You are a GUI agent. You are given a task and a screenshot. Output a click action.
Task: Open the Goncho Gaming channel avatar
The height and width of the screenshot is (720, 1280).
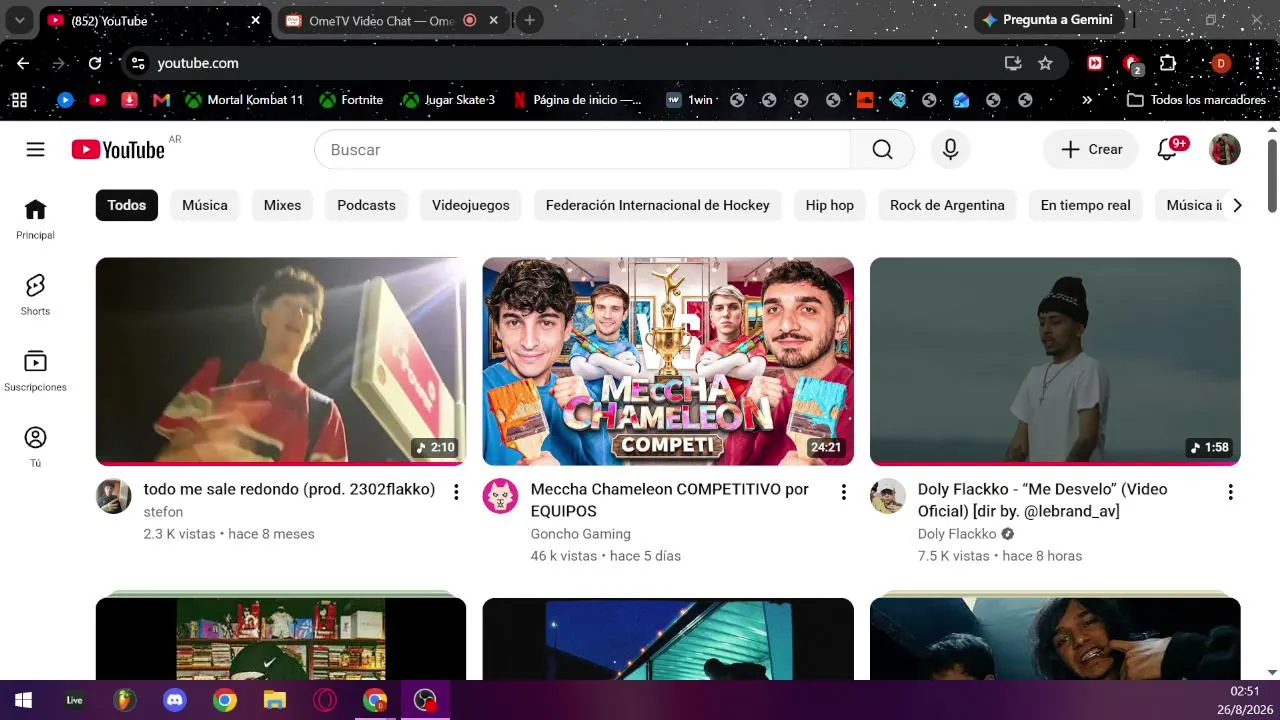pyautogui.click(x=500, y=496)
